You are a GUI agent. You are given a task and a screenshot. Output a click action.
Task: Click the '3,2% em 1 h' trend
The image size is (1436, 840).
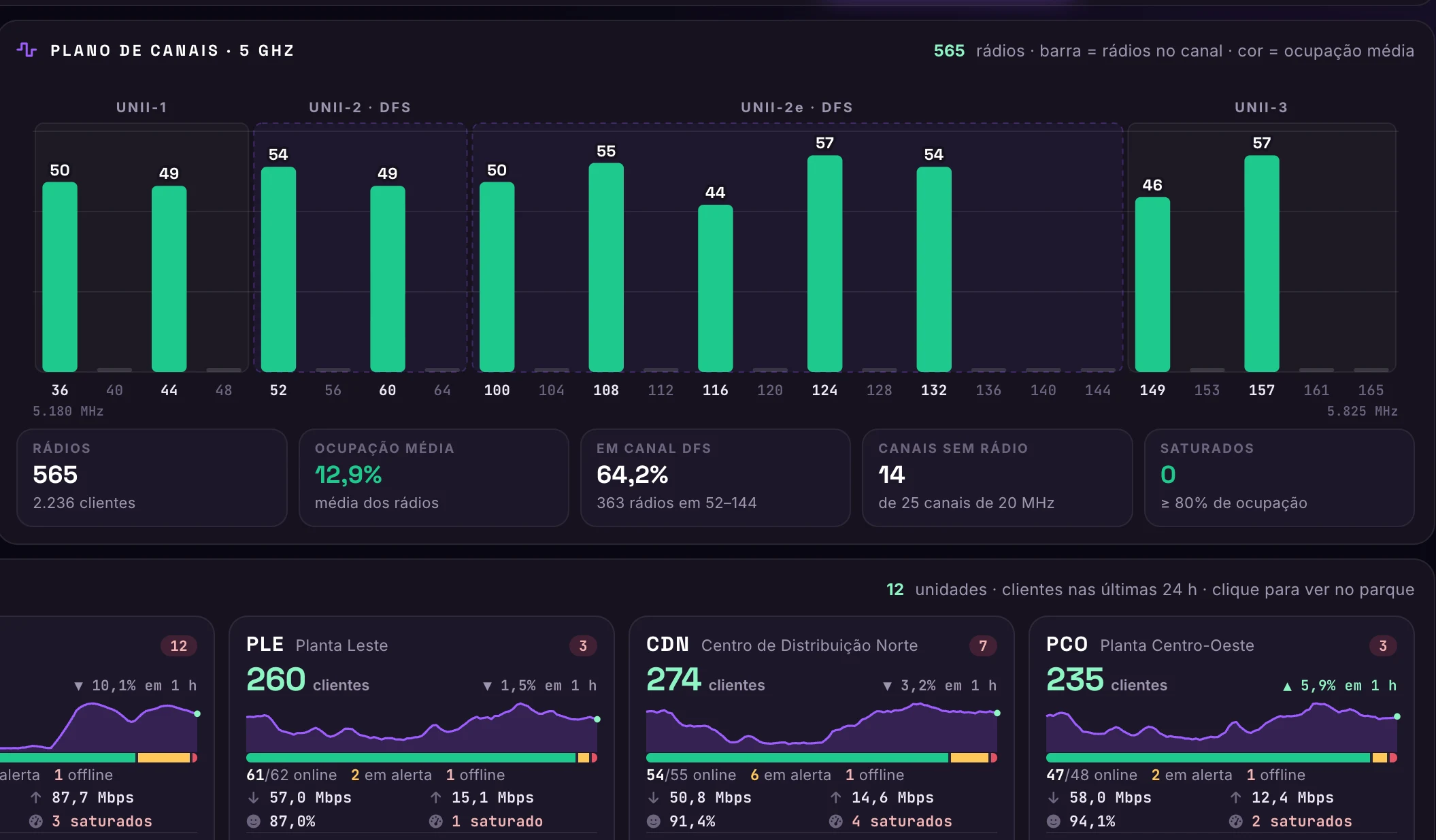(x=939, y=686)
